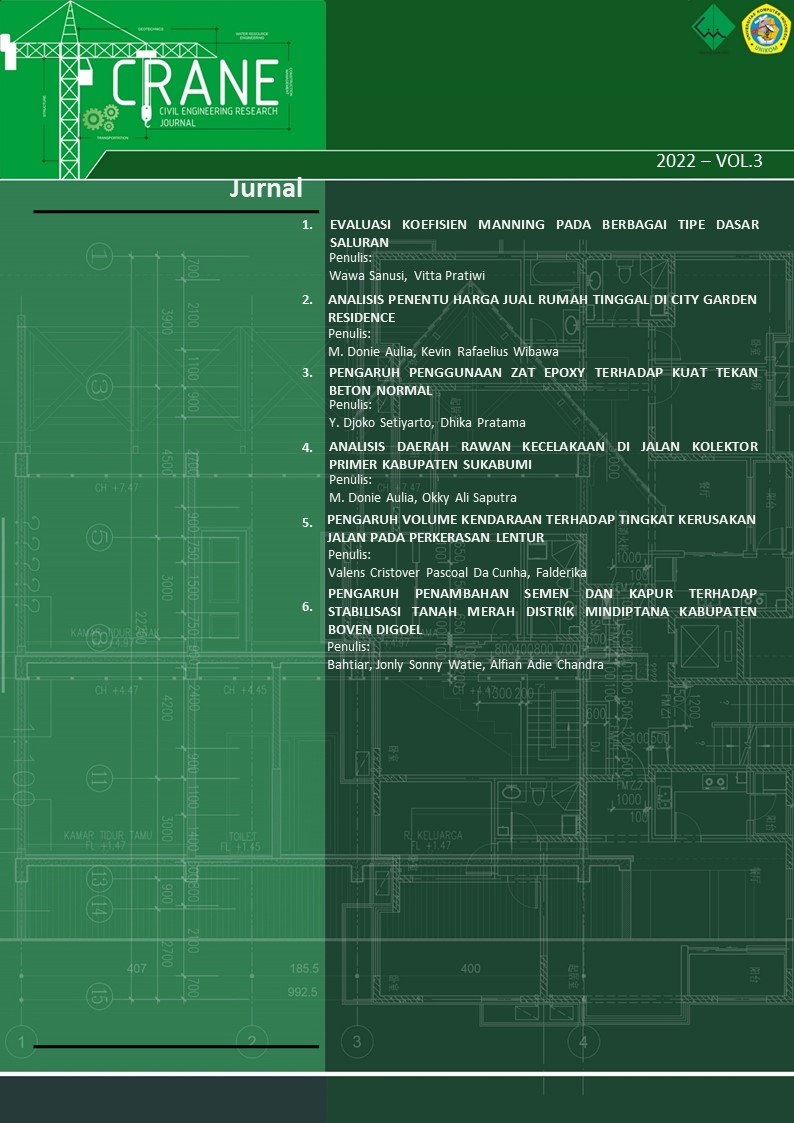Image resolution: width=794 pixels, height=1123 pixels.
Task: Click the green diamond logo beside UNIKOM emblem
Action: [712, 30]
